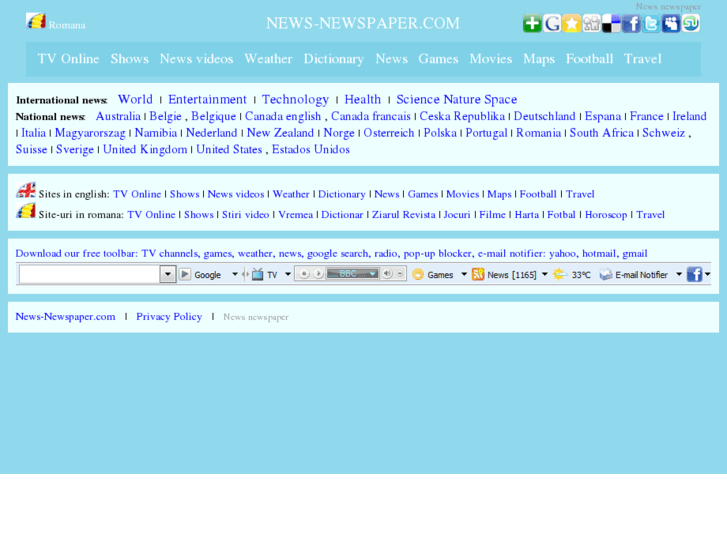Viewport: 727px width, 545px height.
Task: Share on Facebook via header icon
Action: [631, 23]
